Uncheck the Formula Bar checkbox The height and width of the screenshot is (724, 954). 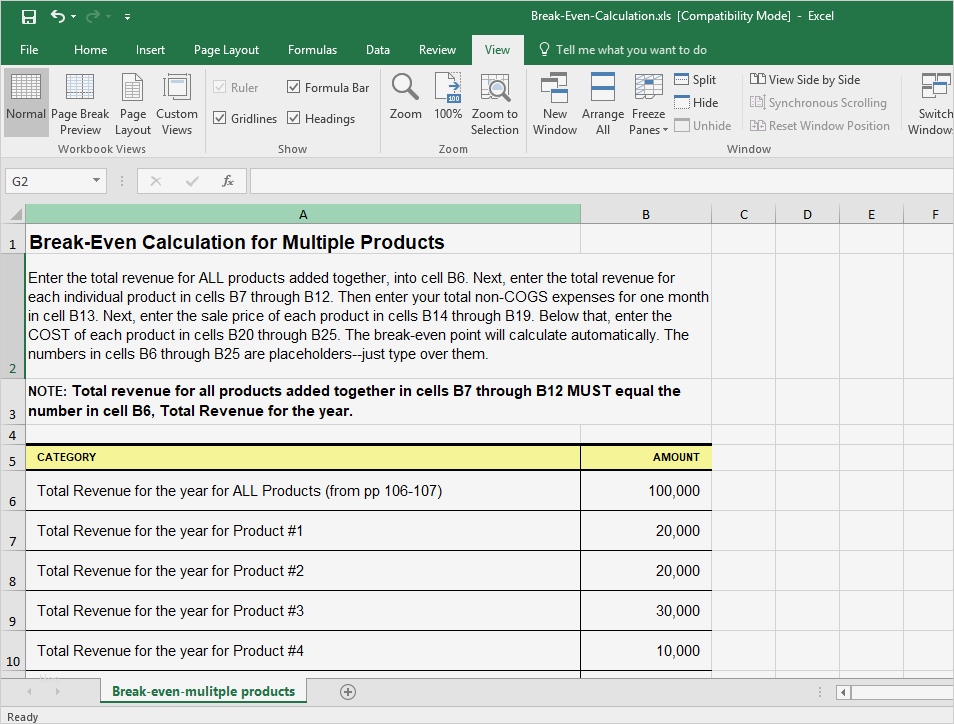[294, 87]
